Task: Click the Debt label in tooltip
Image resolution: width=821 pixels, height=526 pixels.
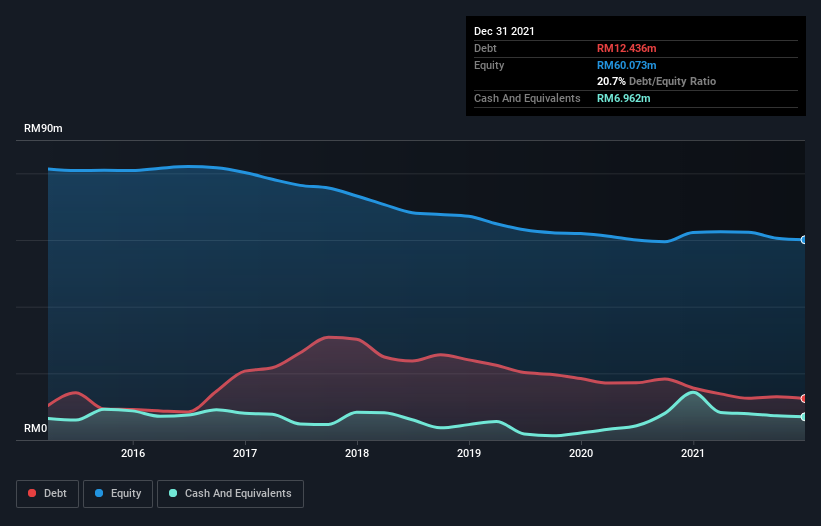Action: click(x=485, y=48)
